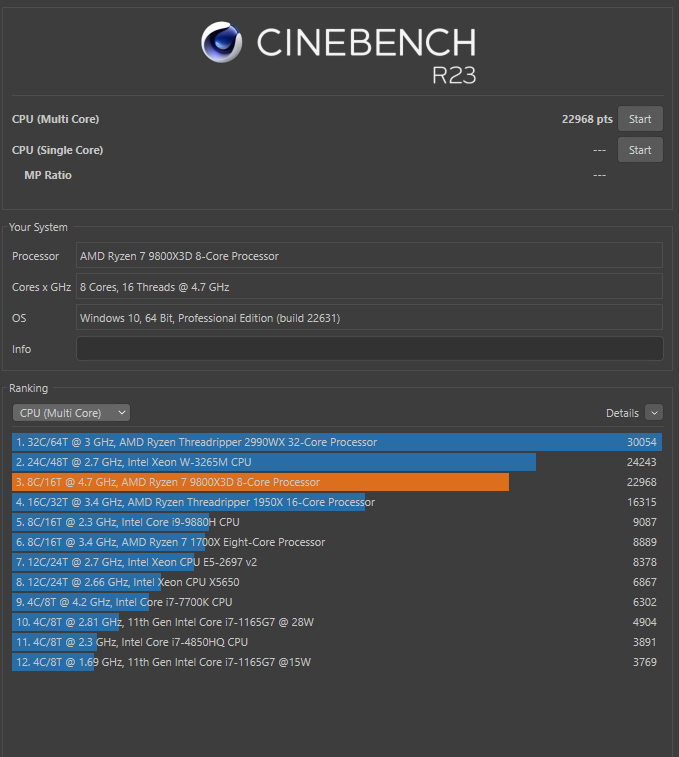
Task: Click into the empty Info field
Action: (x=369, y=349)
